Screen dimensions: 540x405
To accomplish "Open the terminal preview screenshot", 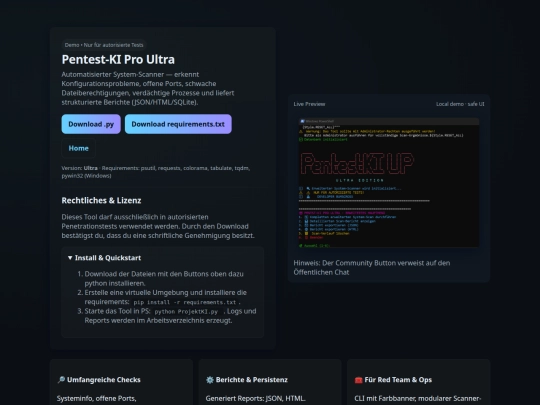I will 388,183.
